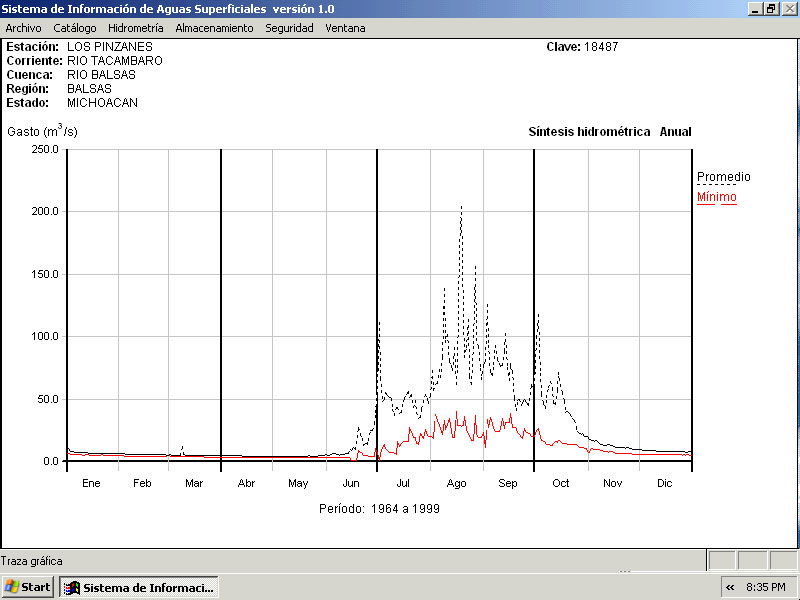Expand hidden system tray icons chevron

tap(730, 587)
